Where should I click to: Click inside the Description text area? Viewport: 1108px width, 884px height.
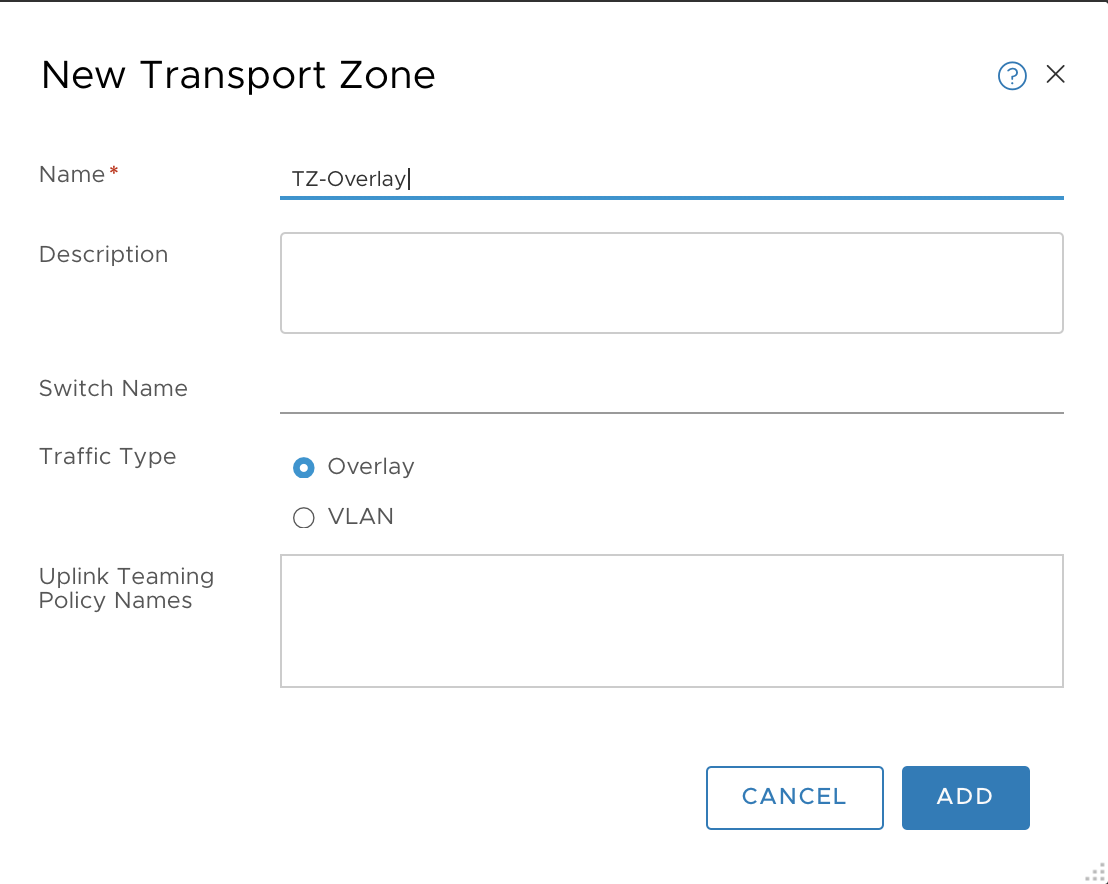point(671,283)
